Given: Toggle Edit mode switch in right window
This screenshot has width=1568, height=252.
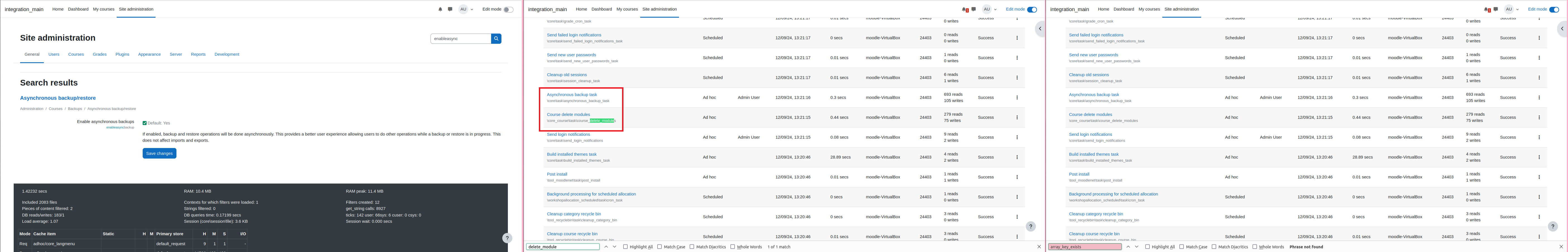Looking at the screenshot, I should click(1554, 9).
